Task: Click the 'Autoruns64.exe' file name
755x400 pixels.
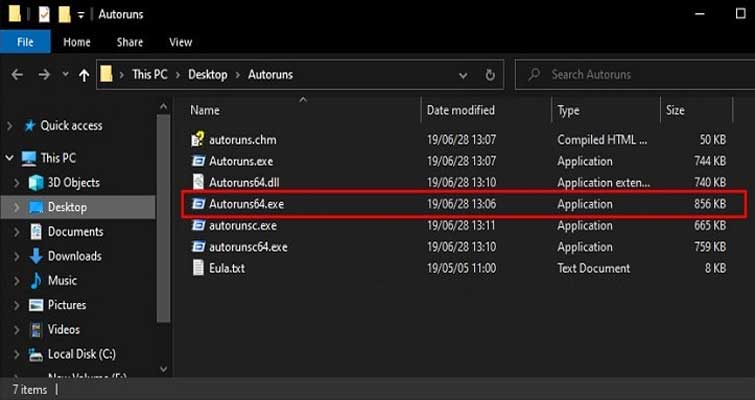Action: pyautogui.click(x=247, y=204)
